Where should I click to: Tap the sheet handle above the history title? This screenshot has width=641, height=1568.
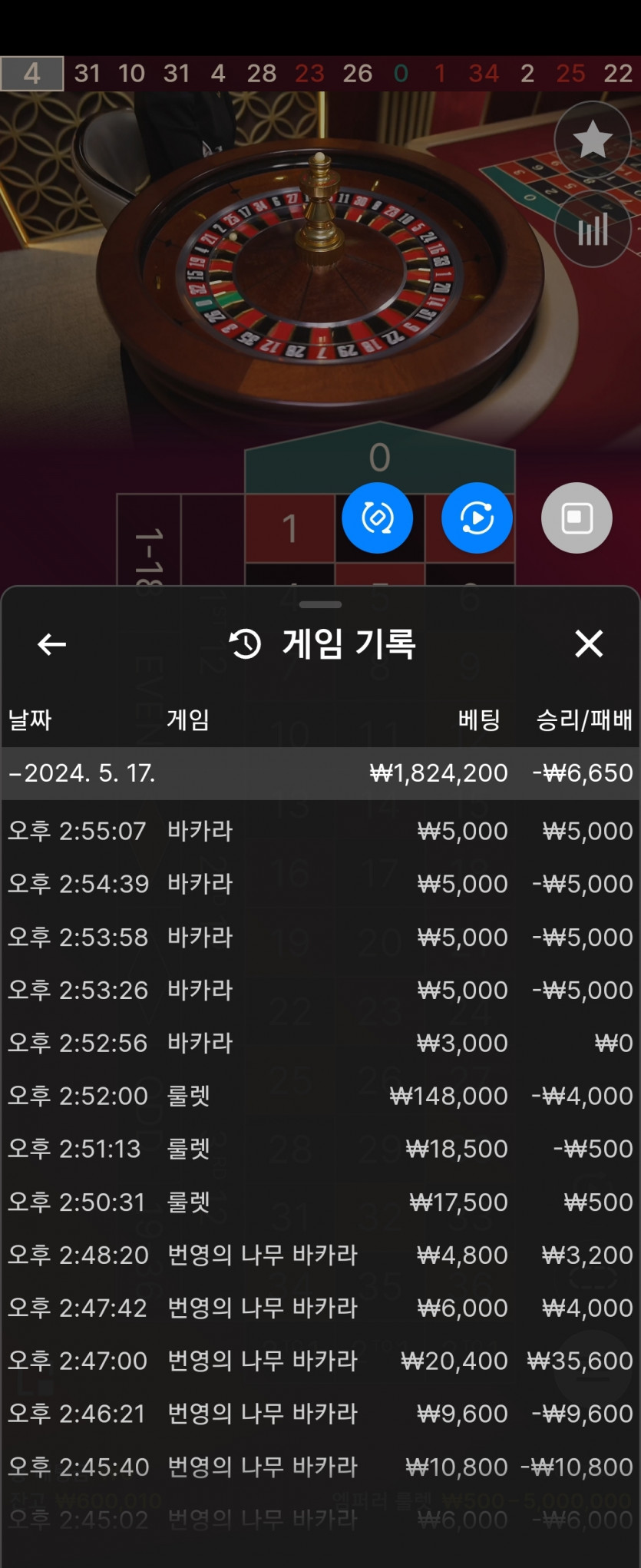click(x=320, y=604)
